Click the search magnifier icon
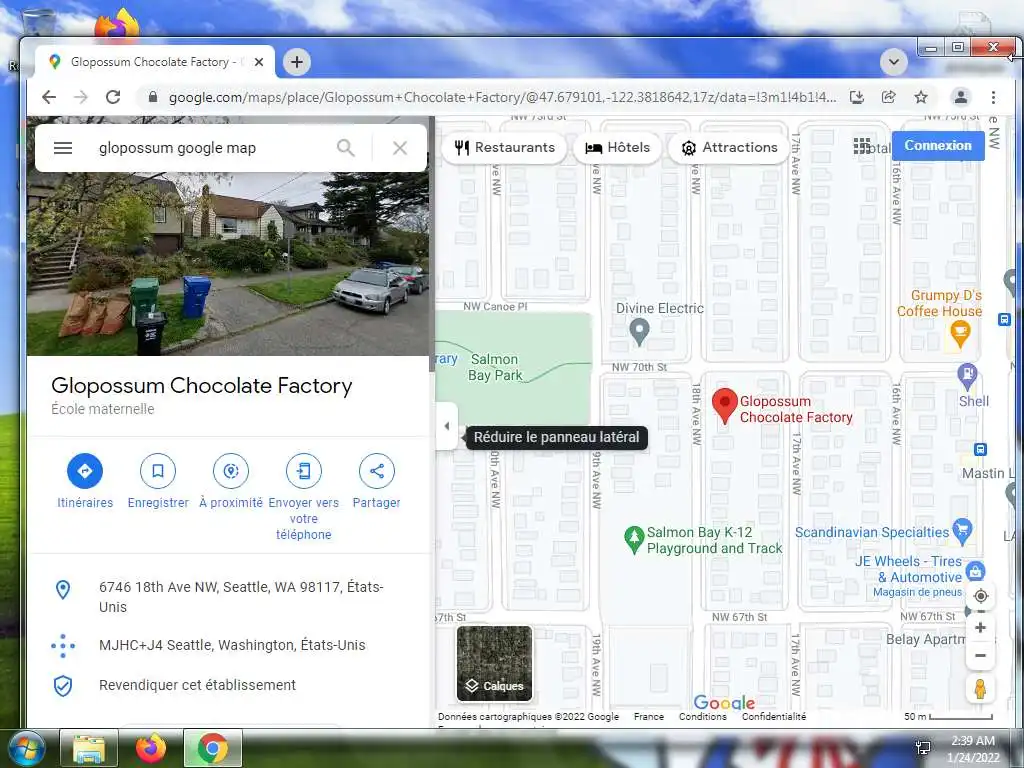This screenshot has width=1024, height=768. [x=345, y=148]
